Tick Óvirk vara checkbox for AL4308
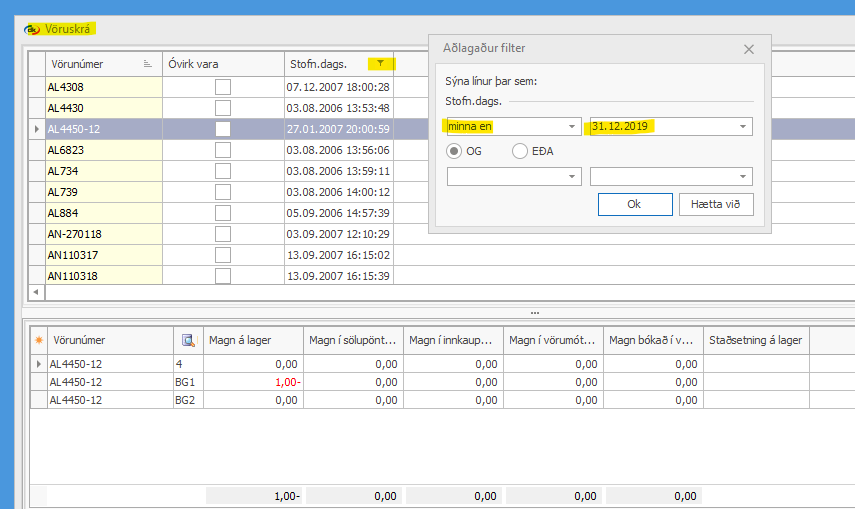 point(223,87)
